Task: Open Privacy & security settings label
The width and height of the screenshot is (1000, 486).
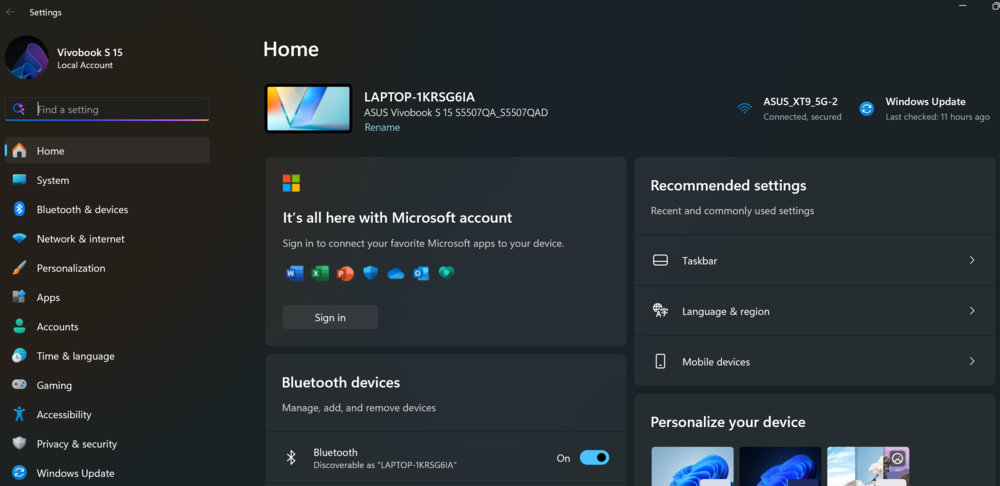Action: point(77,444)
